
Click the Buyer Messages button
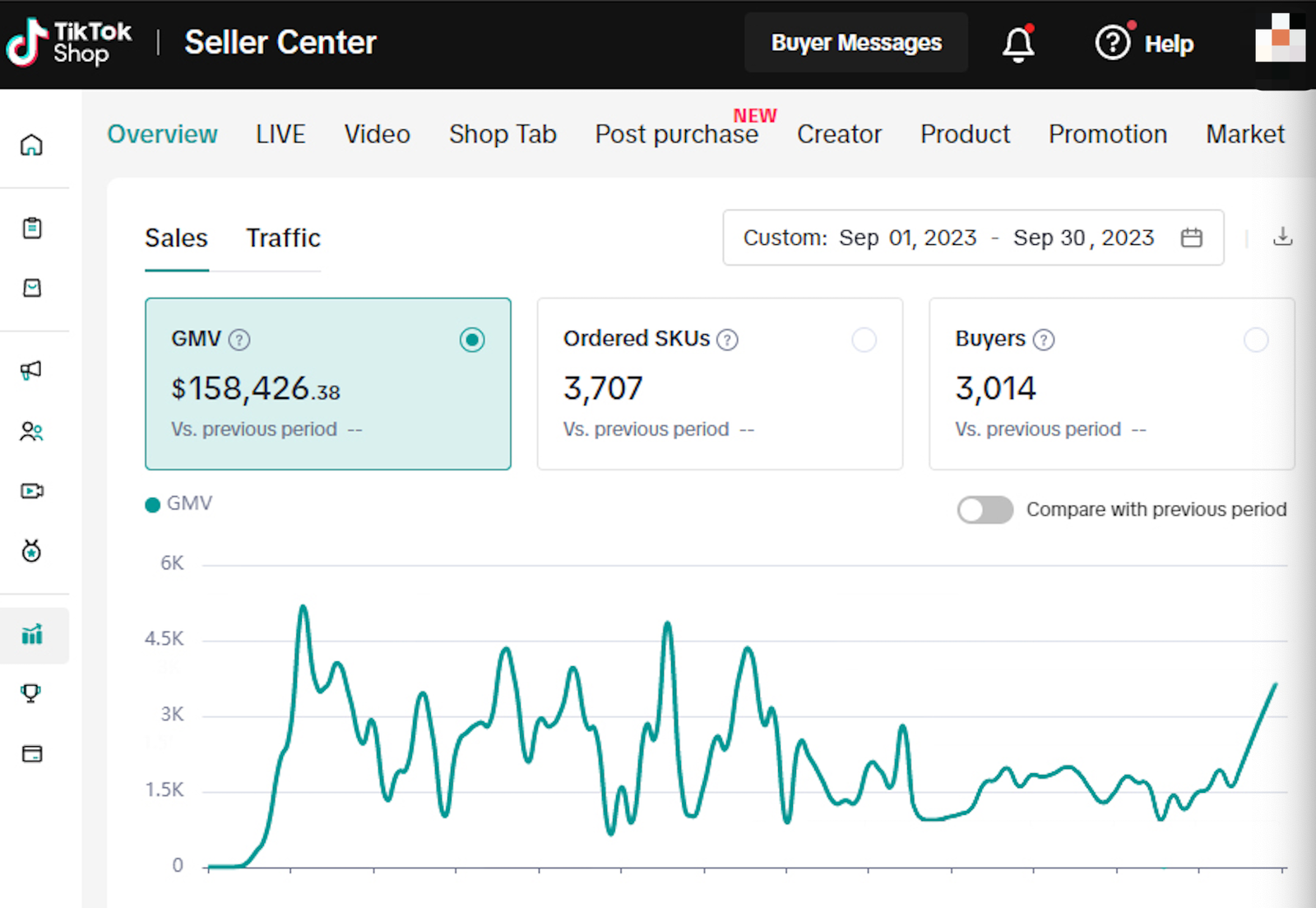click(x=855, y=43)
